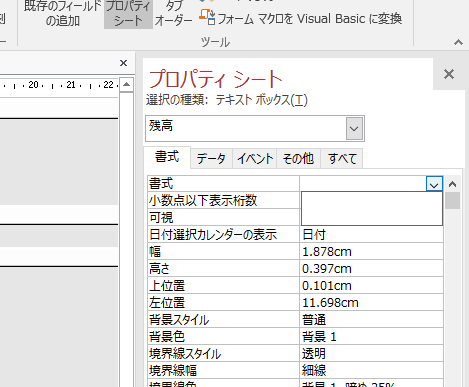469x387 pixels.
Task: Click the 書式 property value field
Action: (x=363, y=184)
